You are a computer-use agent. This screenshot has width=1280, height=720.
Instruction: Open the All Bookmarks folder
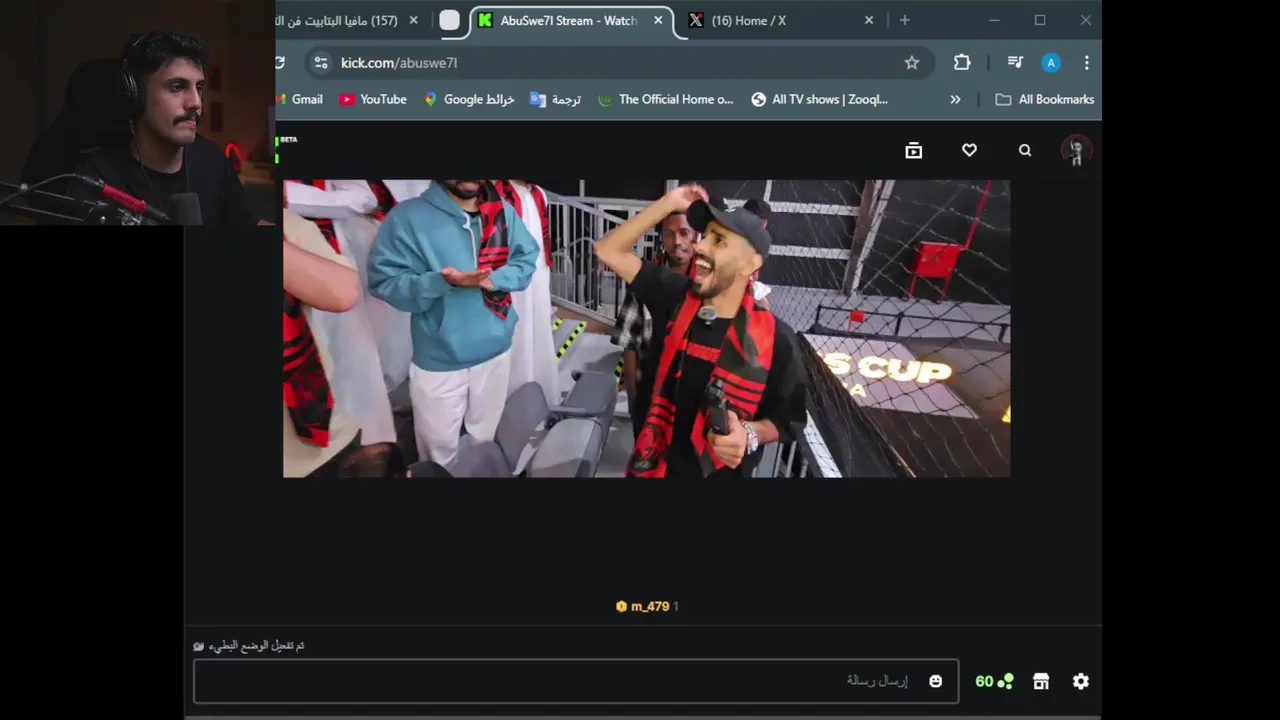tap(1045, 99)
